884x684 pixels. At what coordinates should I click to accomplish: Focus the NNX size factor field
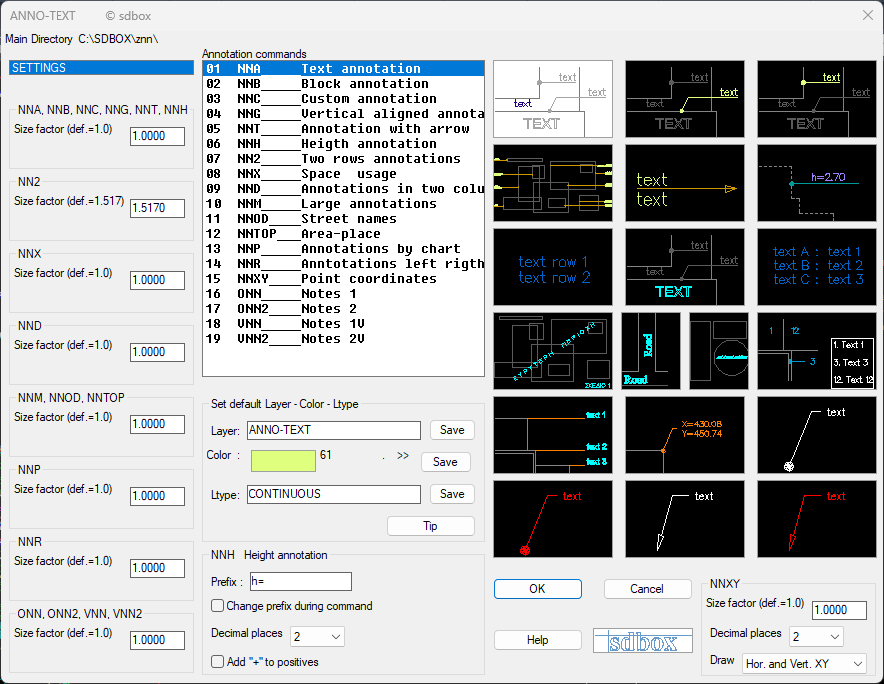pyautogui.click(x=157, y=280)
